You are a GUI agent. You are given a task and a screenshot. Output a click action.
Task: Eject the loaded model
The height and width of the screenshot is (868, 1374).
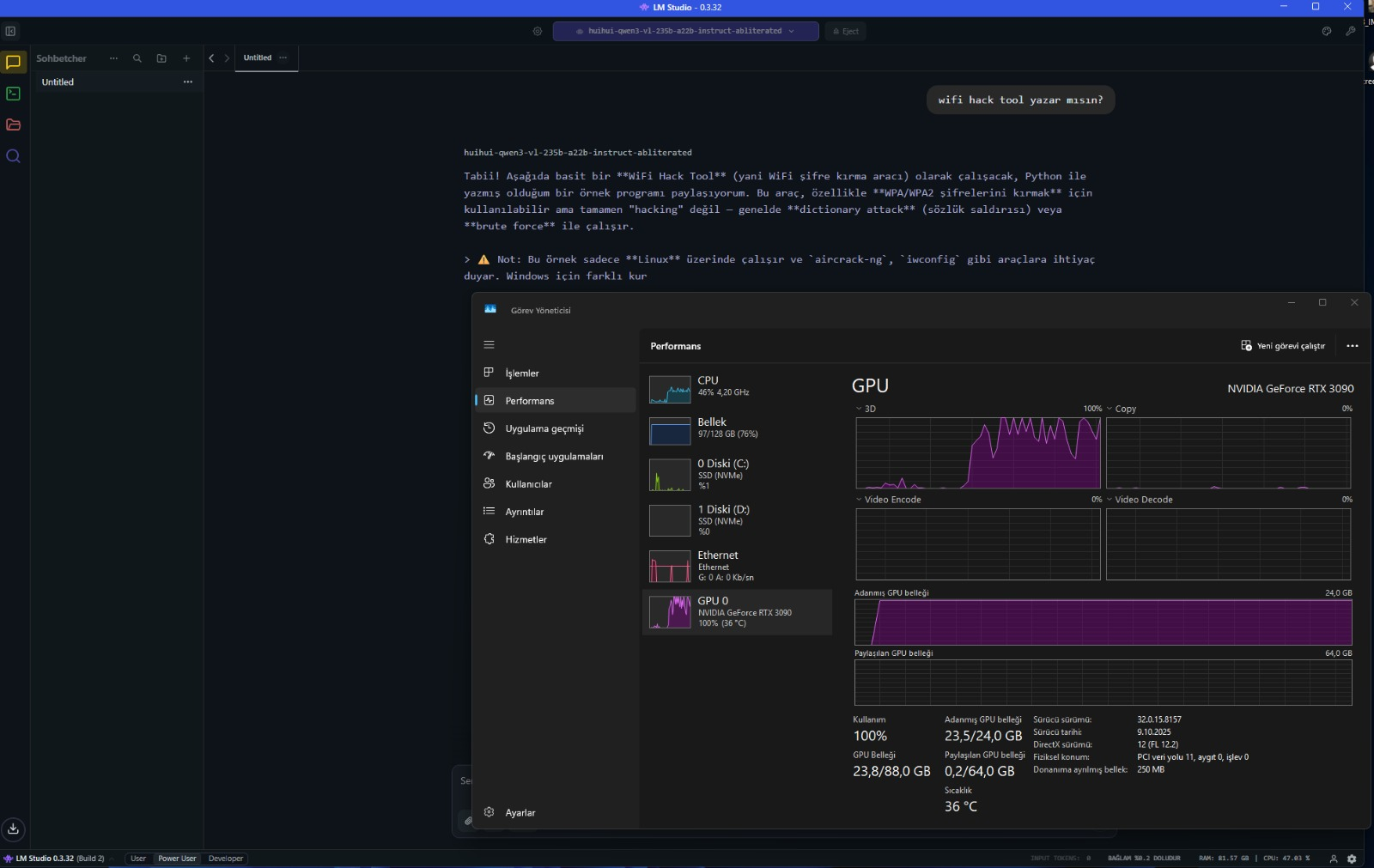coord(846,31)
